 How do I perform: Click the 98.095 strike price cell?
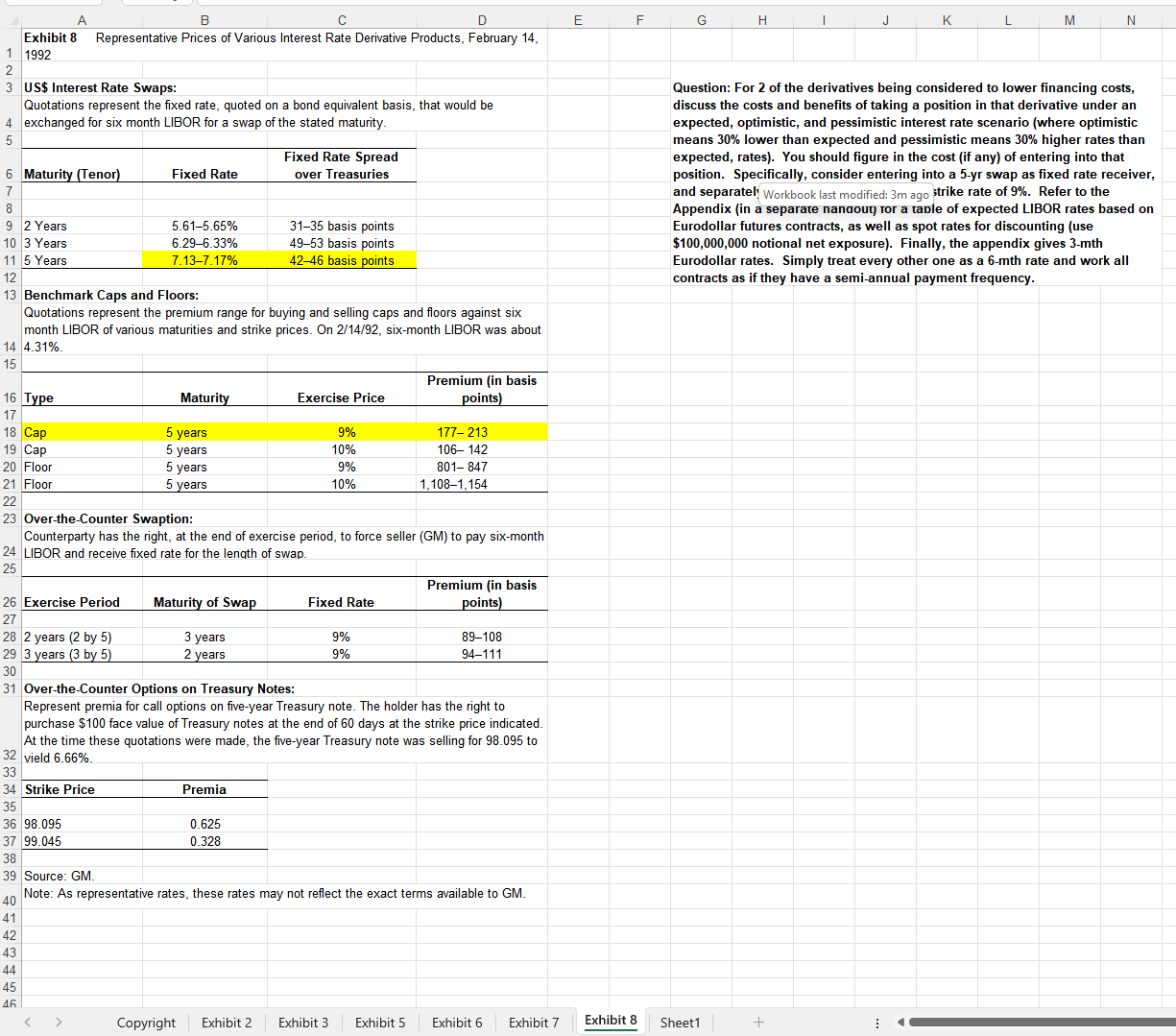pyautogui.click(x=82, y=824)
